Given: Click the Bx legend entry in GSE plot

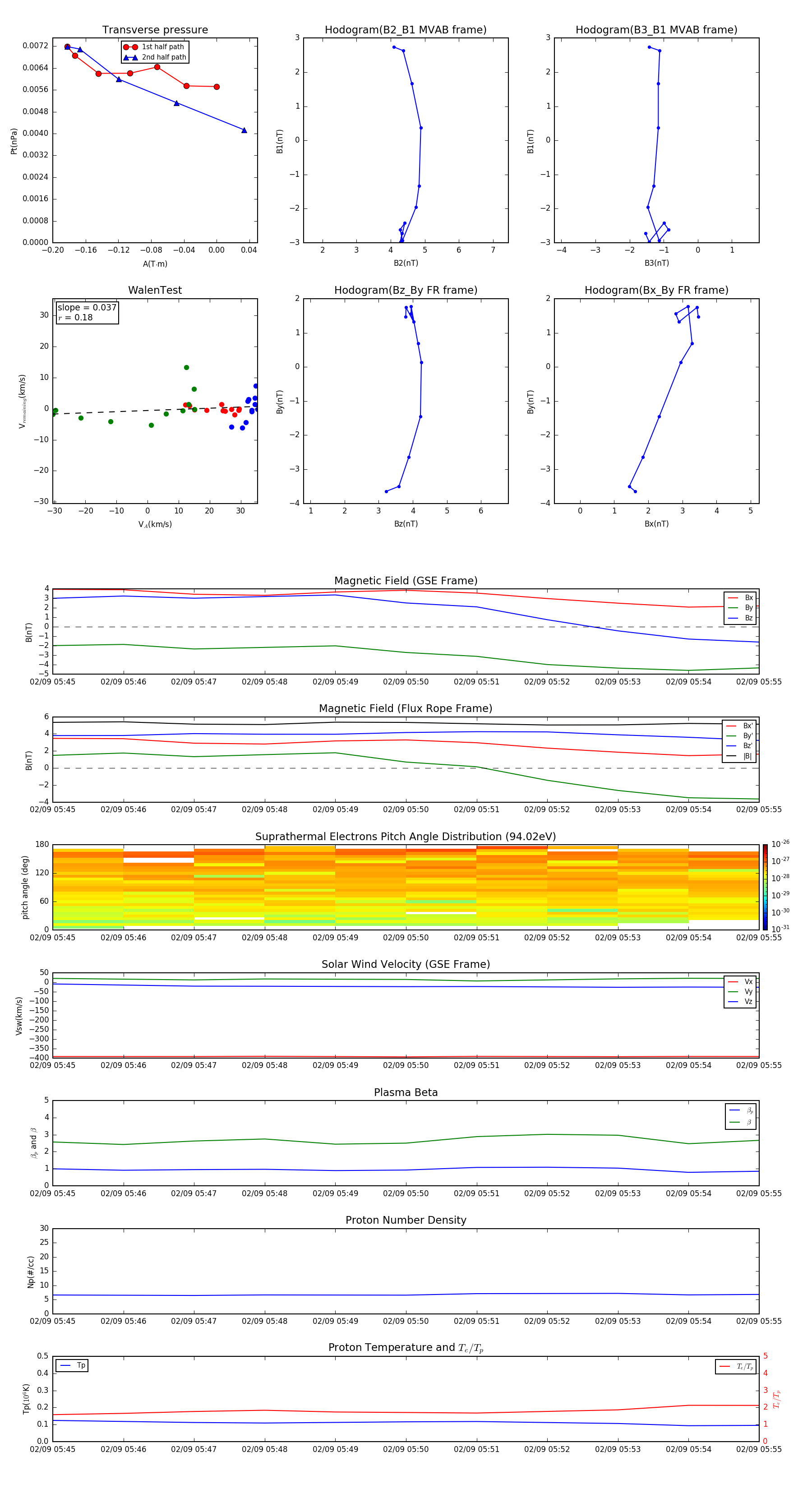Looking at the screenshot, I should [740, 598].
